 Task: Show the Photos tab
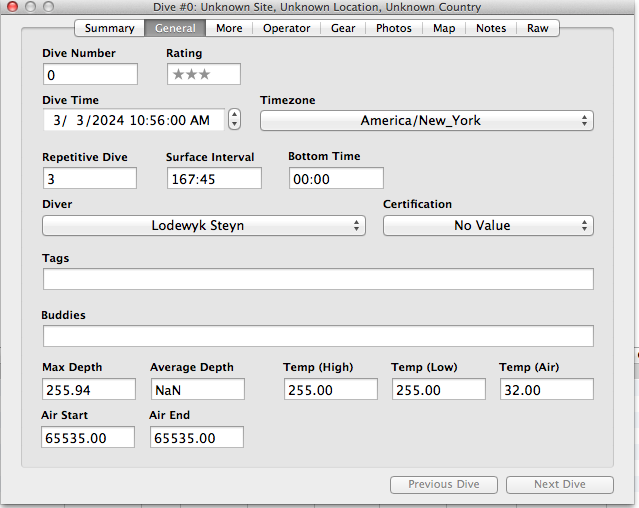(x=393, y=28)
